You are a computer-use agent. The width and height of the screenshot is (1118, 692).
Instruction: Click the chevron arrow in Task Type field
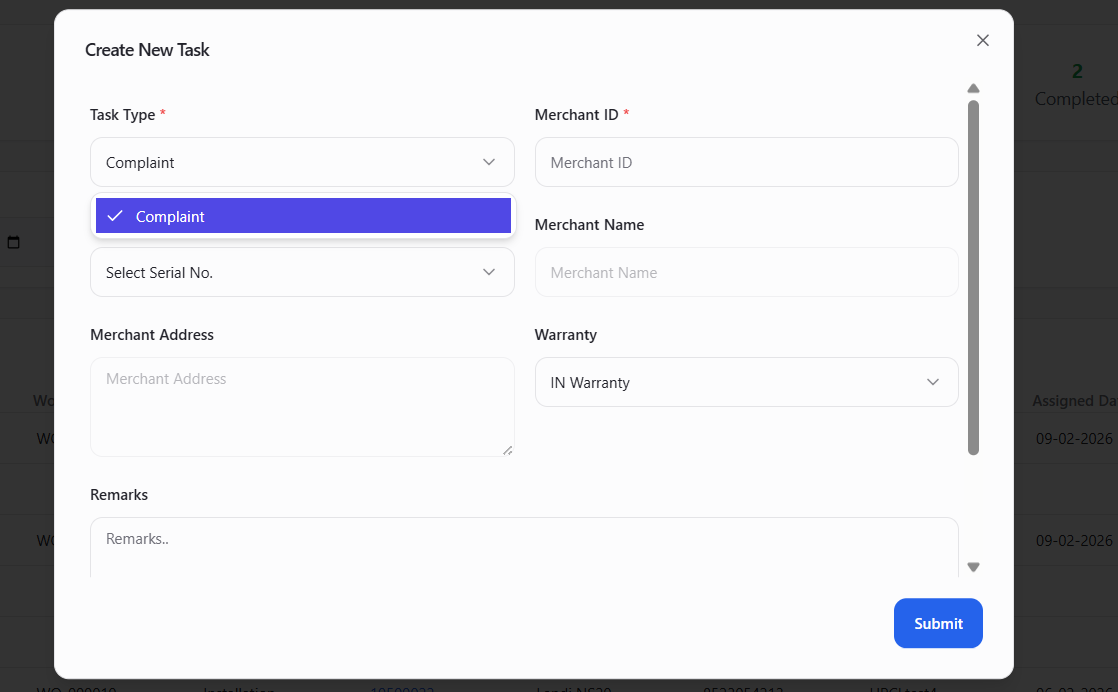tap(489, 162)
